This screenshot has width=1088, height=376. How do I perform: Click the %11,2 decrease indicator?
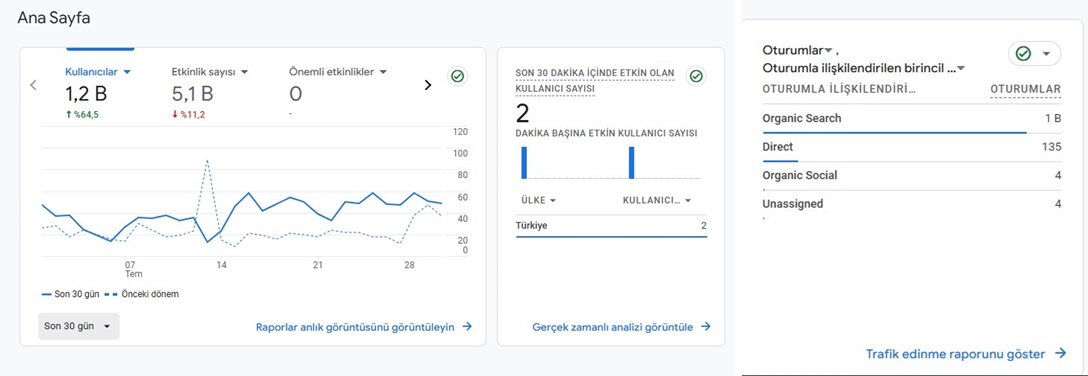[x=189, y=114]
